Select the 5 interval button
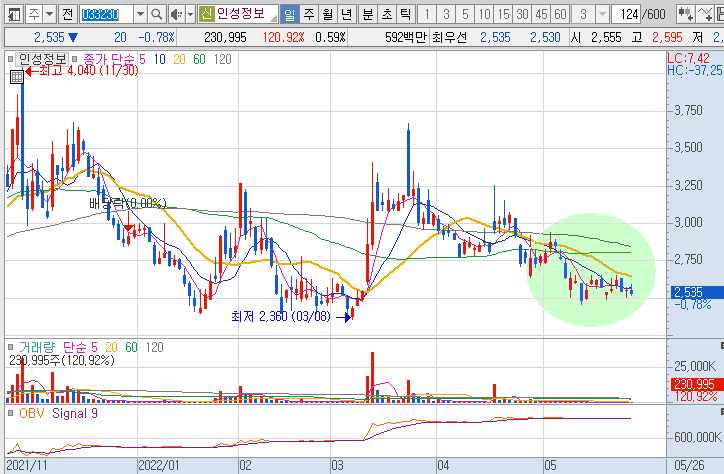The width and height of the screenshot is (724, 474). pyautogui.click(x=465, y=14)
